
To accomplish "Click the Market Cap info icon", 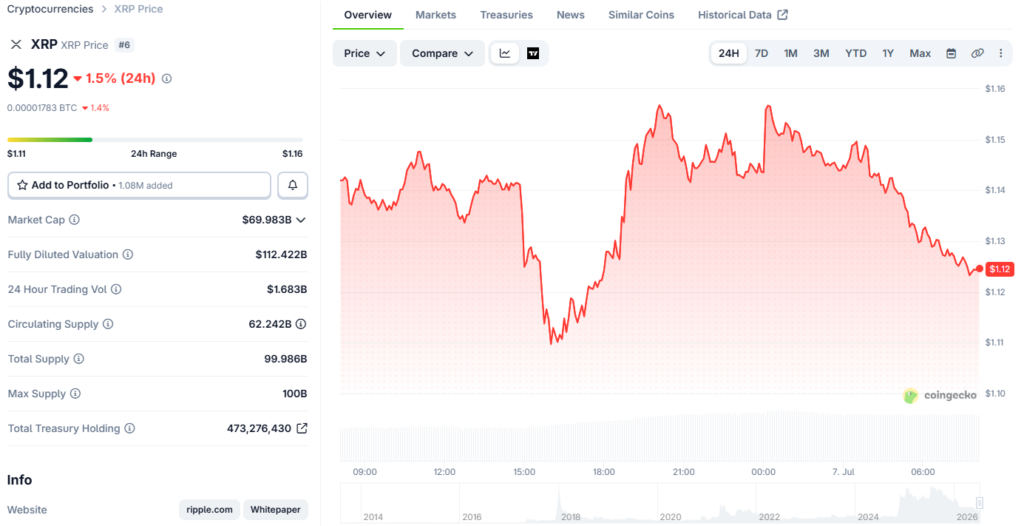I will coord(74,220).
